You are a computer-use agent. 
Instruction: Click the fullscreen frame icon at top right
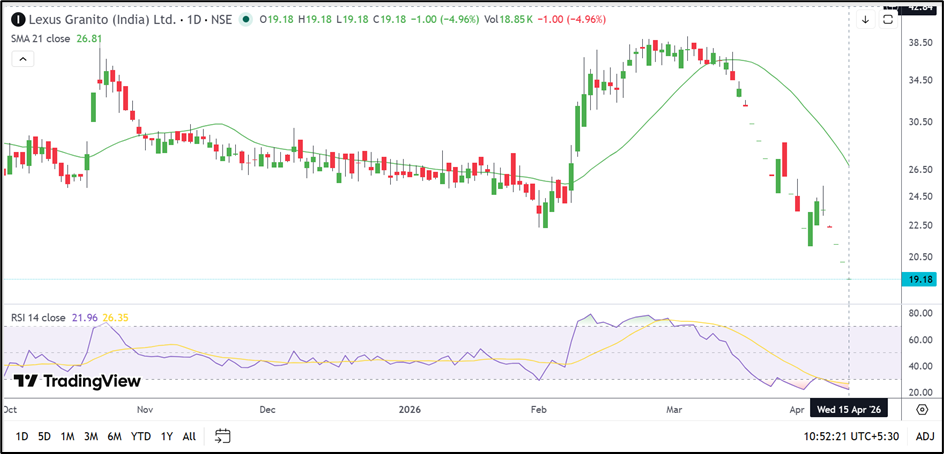(888, 19)
